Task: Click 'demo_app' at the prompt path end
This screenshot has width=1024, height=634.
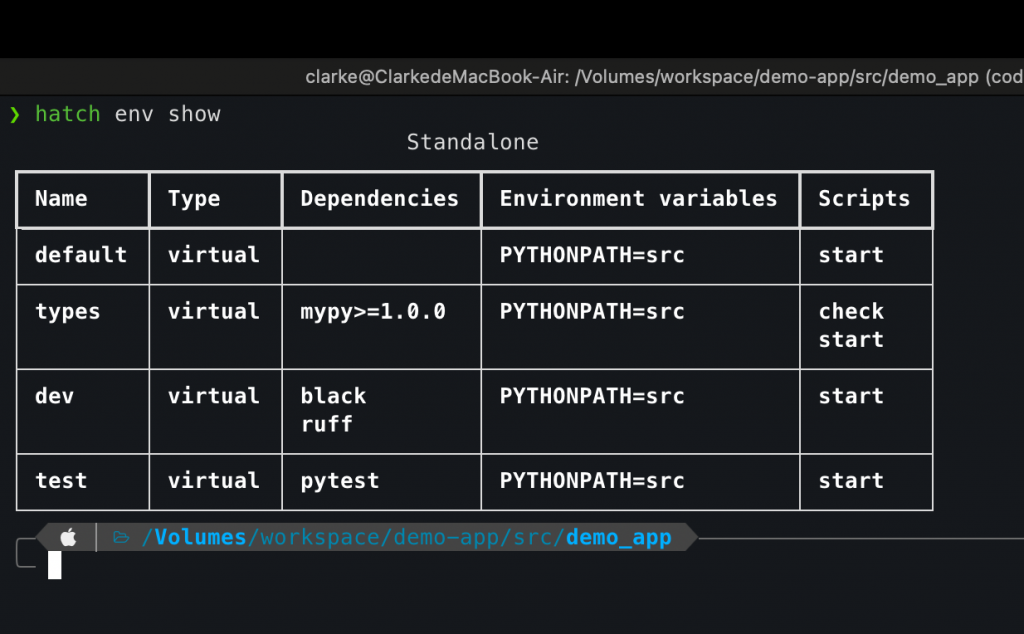Action: pyautogui.click(x=618, y=539)
